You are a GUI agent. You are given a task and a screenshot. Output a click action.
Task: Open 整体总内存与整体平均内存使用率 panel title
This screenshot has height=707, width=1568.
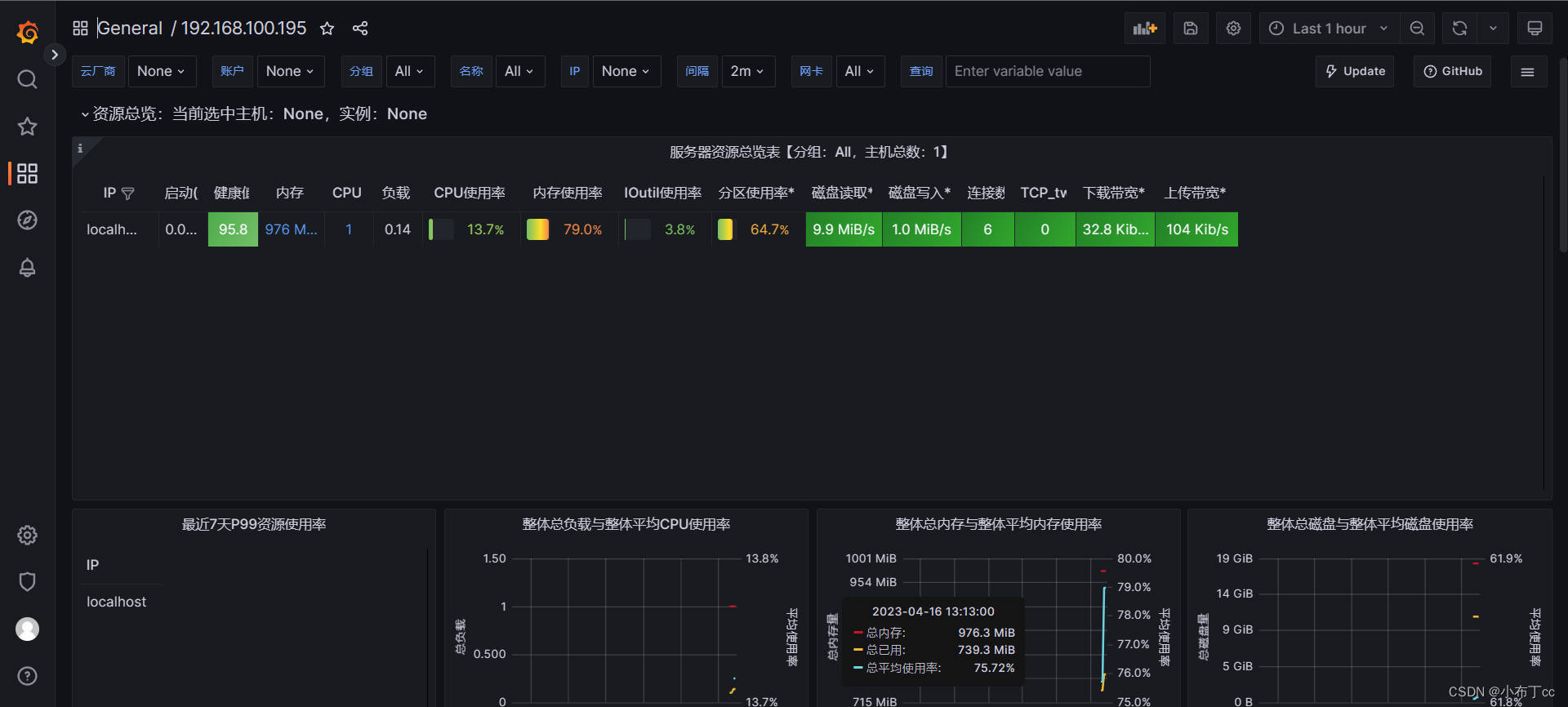coord(999,524)
